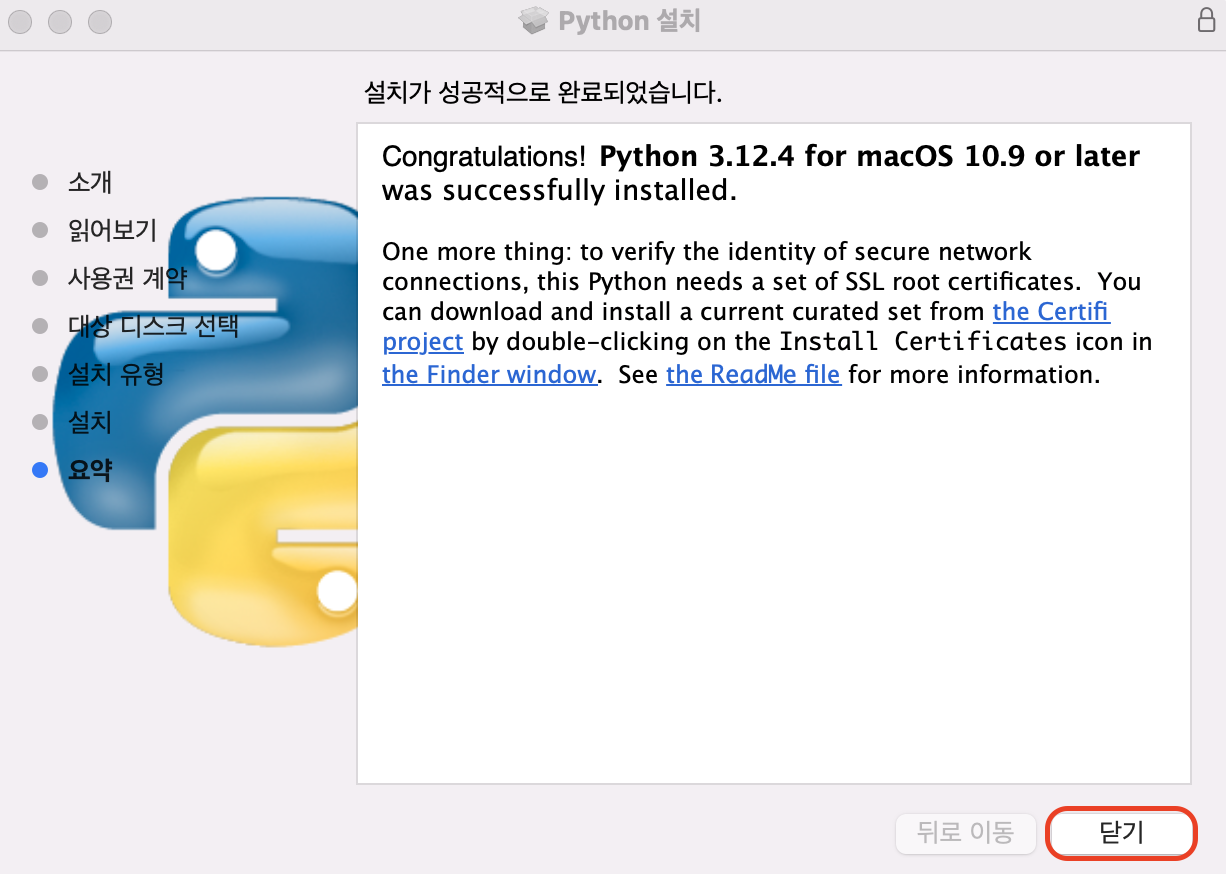The width and height of the screenshot is (1226, 874).
Task: Click the zoom window button
Action: pyautogui.click(x=100, y=21)
